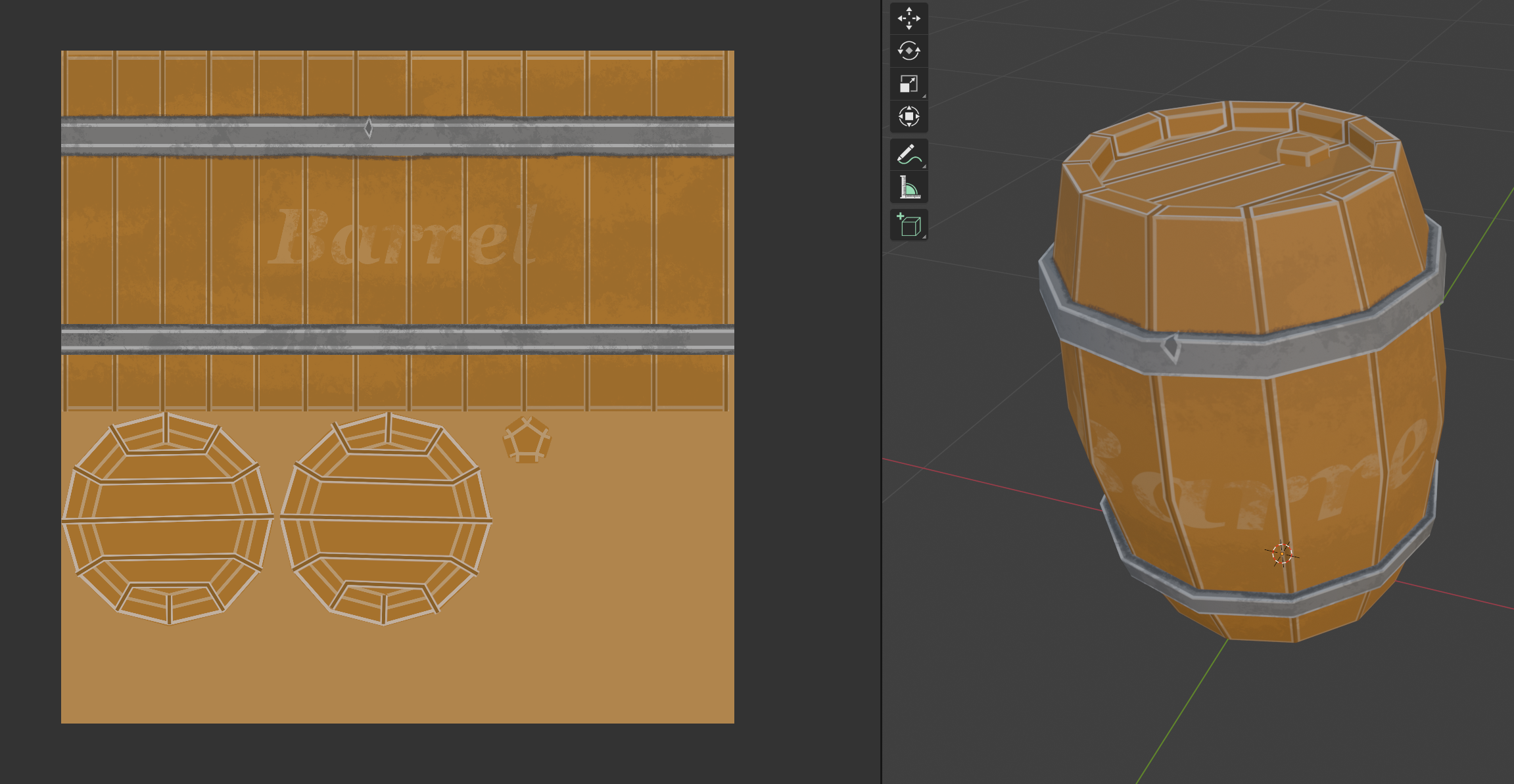Click the diamond rivet on the 3D barrel hoop
The width and height of the screenshot is (1514, 784).
click(x=1171, y=347)
